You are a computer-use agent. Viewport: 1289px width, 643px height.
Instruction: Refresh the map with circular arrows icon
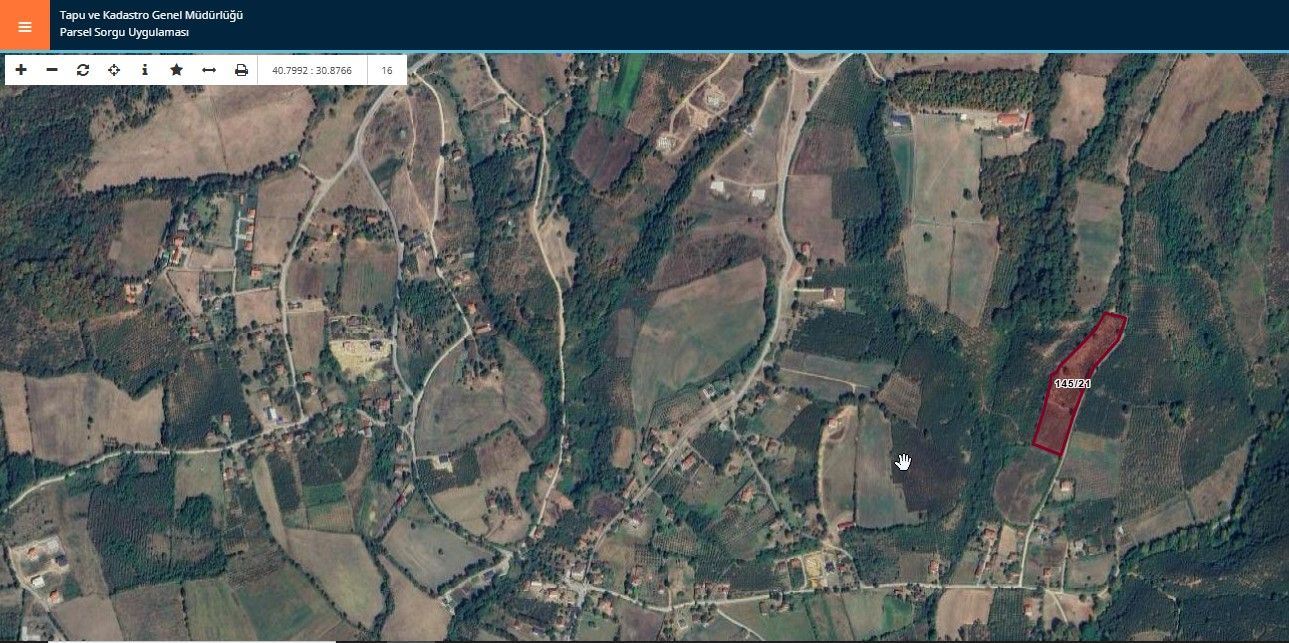[83, 70]
